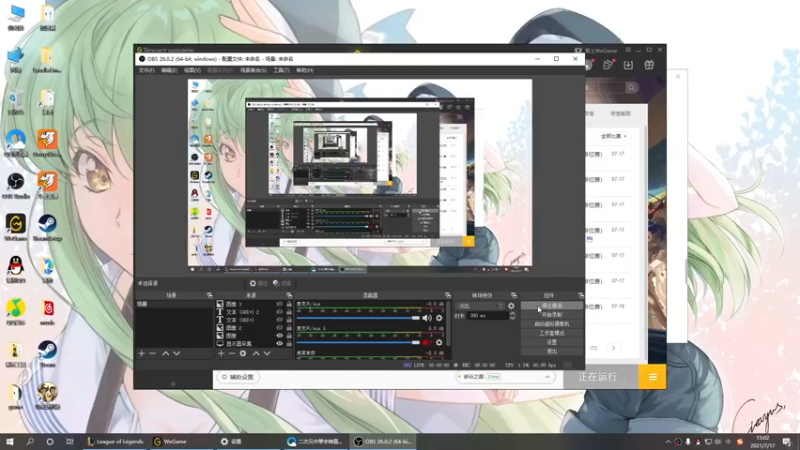Screen dimensions: 800x450
Task: Adjust 麦克风/Aux 3 volume slider
Action: (358, 342)
